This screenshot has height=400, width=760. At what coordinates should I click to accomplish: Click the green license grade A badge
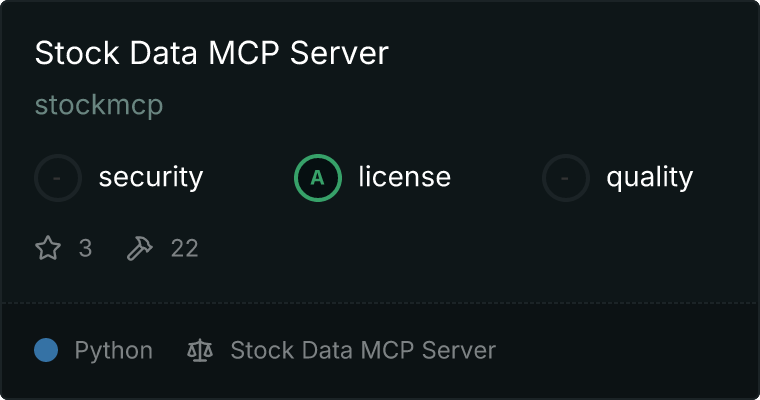(318, 178)
